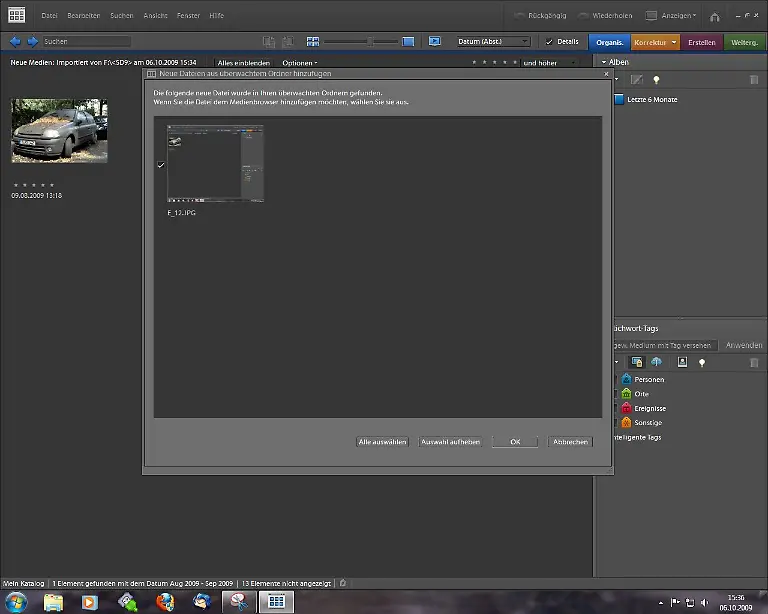
Task: Click the Ereignisse tag icon
Action: tap(626, 408)
